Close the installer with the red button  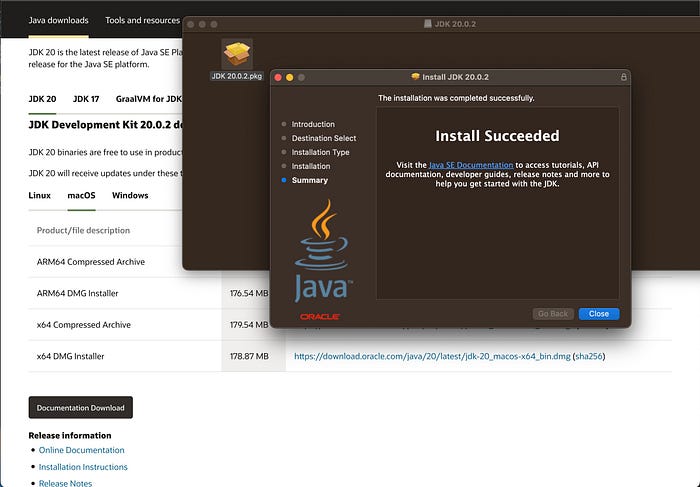(x=278, y=77)
